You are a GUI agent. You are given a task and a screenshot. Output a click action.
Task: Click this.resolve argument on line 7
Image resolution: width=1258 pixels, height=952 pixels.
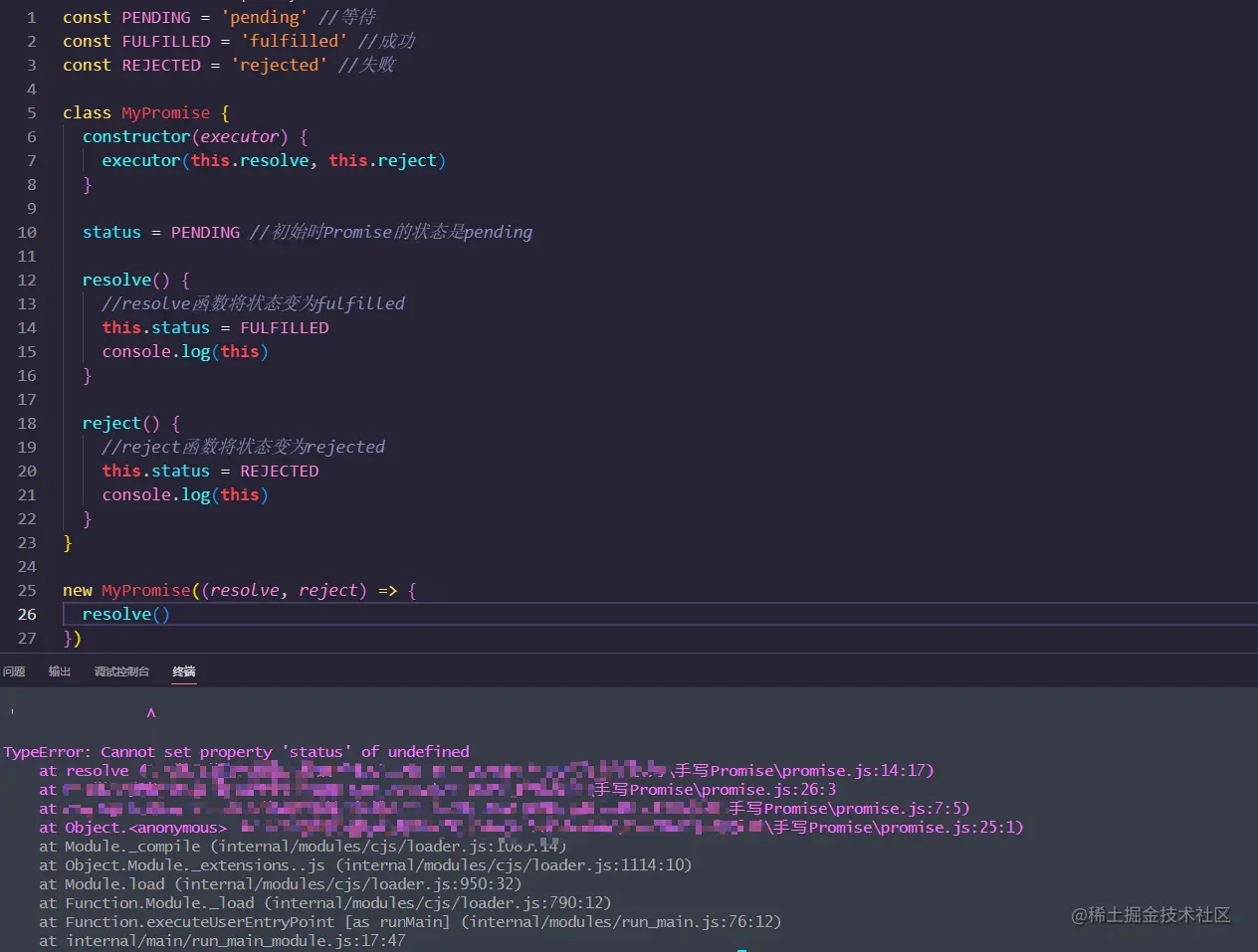point(250,160)
